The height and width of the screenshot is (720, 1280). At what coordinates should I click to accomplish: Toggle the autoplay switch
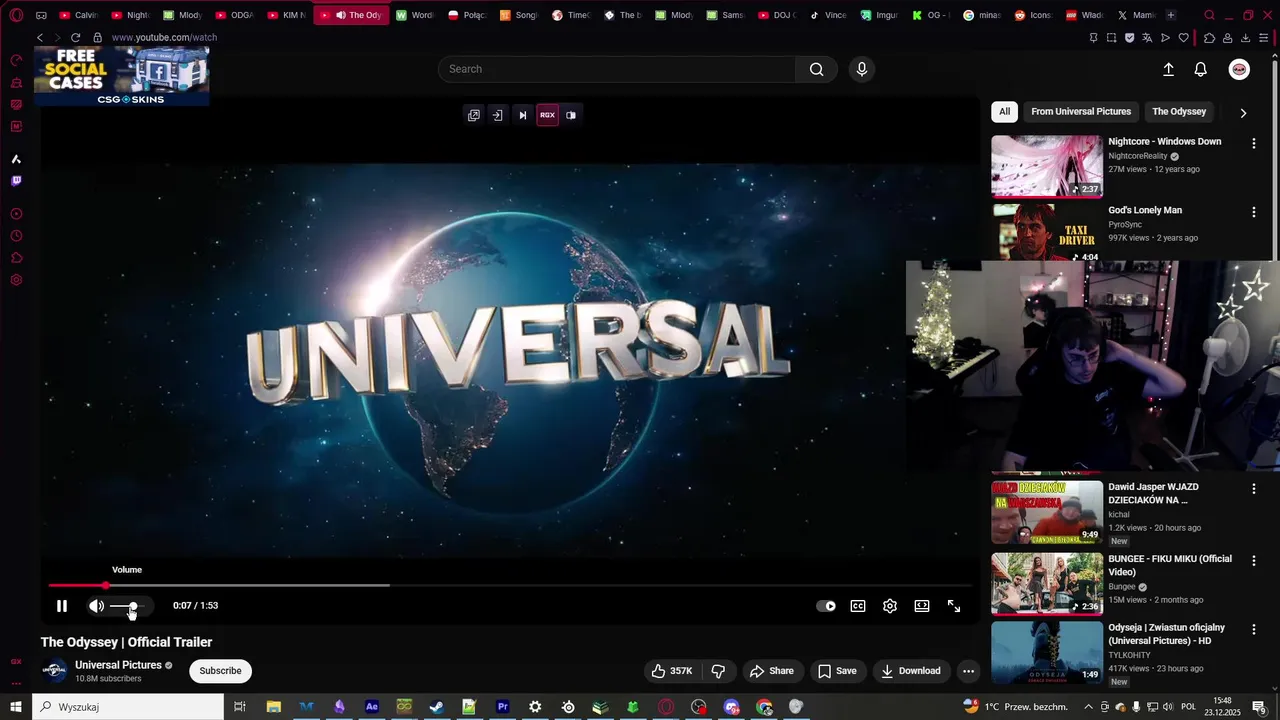826,606
